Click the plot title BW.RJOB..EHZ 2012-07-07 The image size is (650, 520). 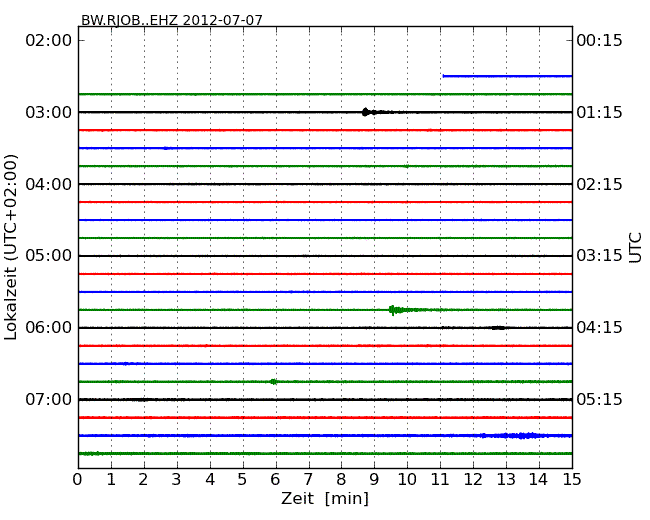[172, 20]
